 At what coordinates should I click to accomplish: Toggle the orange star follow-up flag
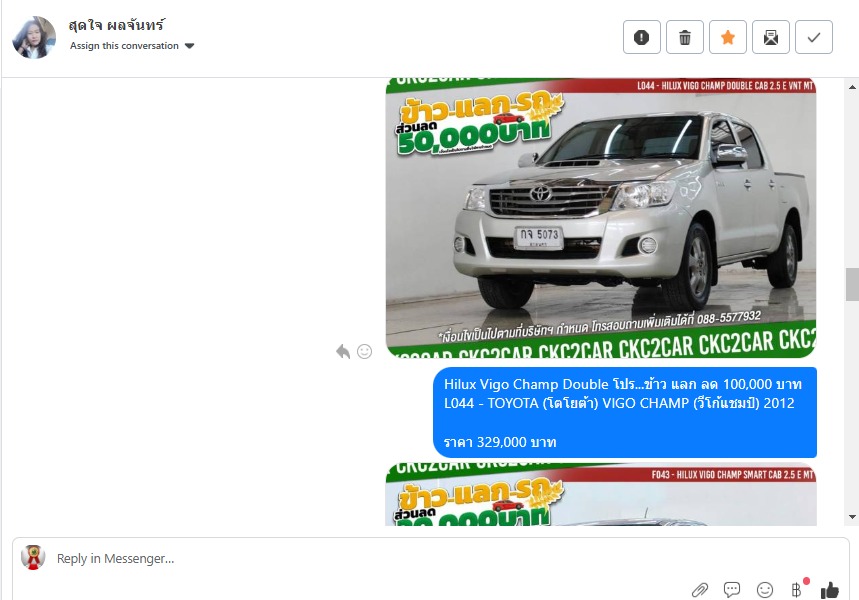[728, 37]
